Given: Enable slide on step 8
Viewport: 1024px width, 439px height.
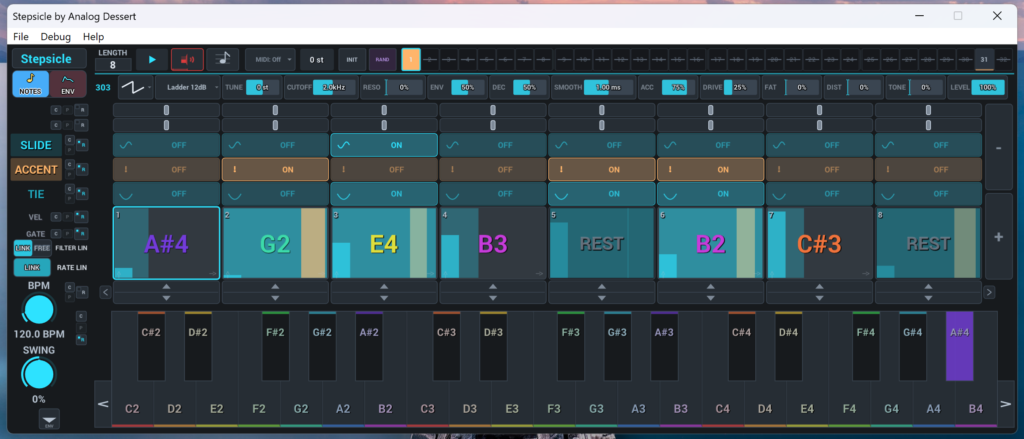Looking at the screenshot, I should [x=928, y=145].
